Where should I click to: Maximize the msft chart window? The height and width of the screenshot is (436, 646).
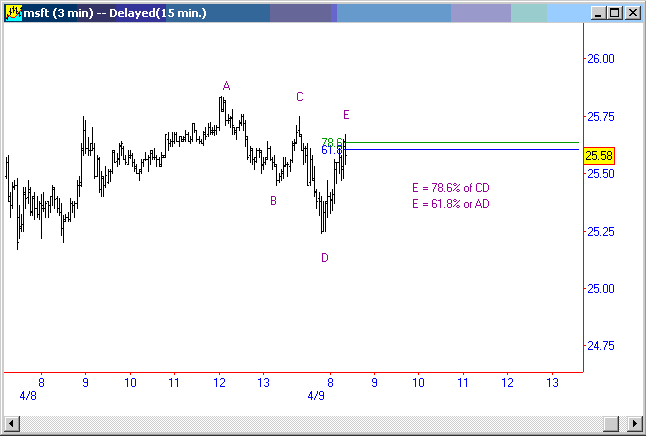614,13
